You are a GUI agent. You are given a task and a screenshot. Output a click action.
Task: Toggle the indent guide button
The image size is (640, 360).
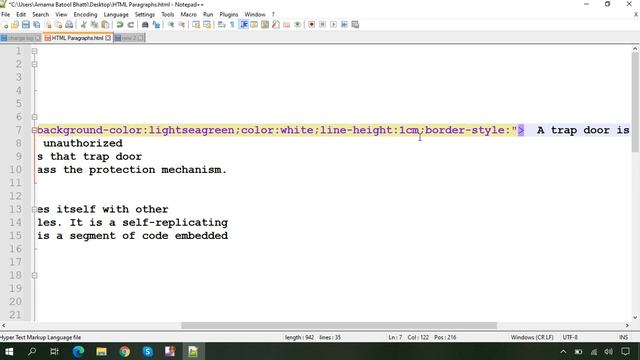tap(244, 24)
